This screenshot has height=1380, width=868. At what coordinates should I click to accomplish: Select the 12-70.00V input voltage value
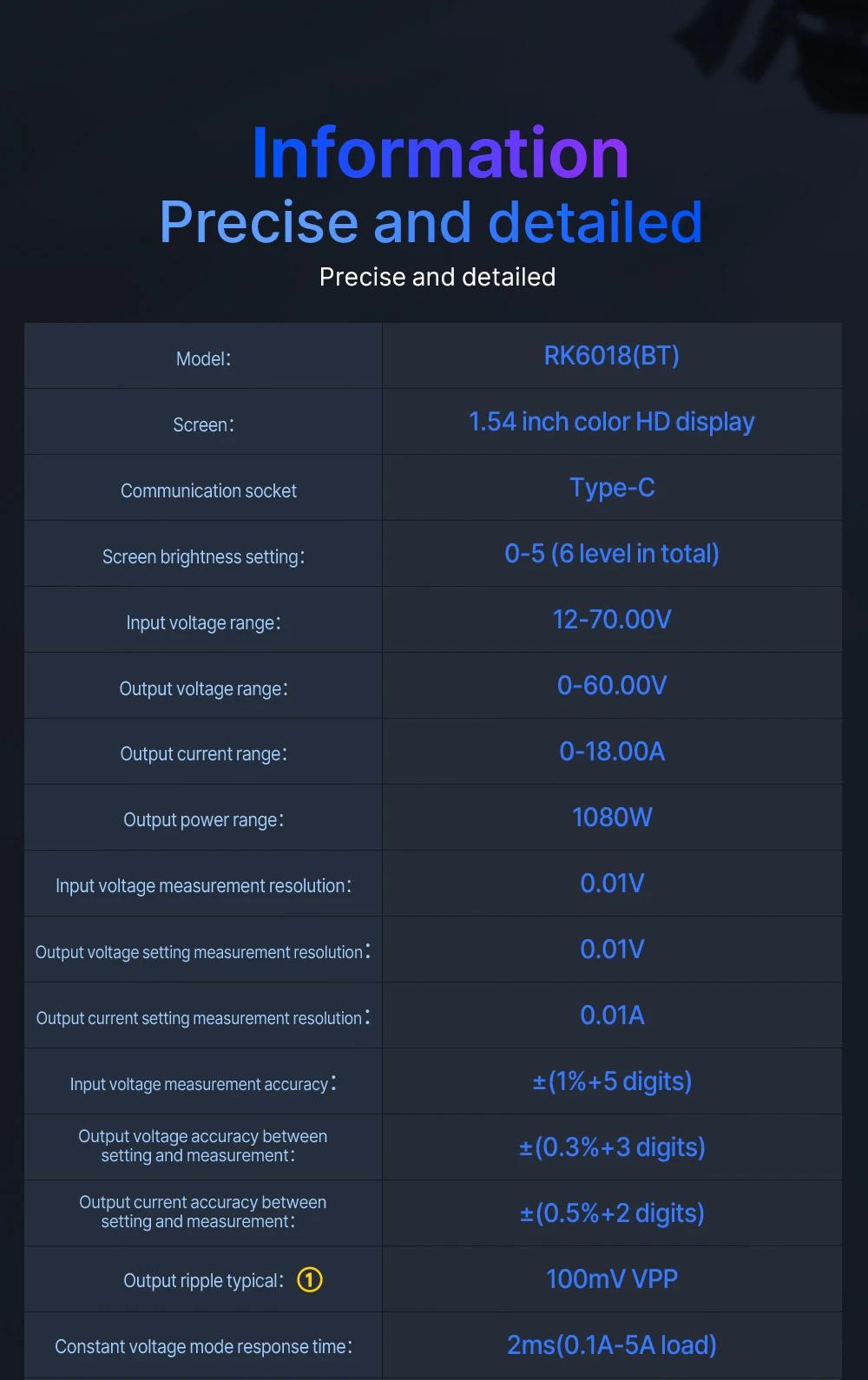click(612, 620)
